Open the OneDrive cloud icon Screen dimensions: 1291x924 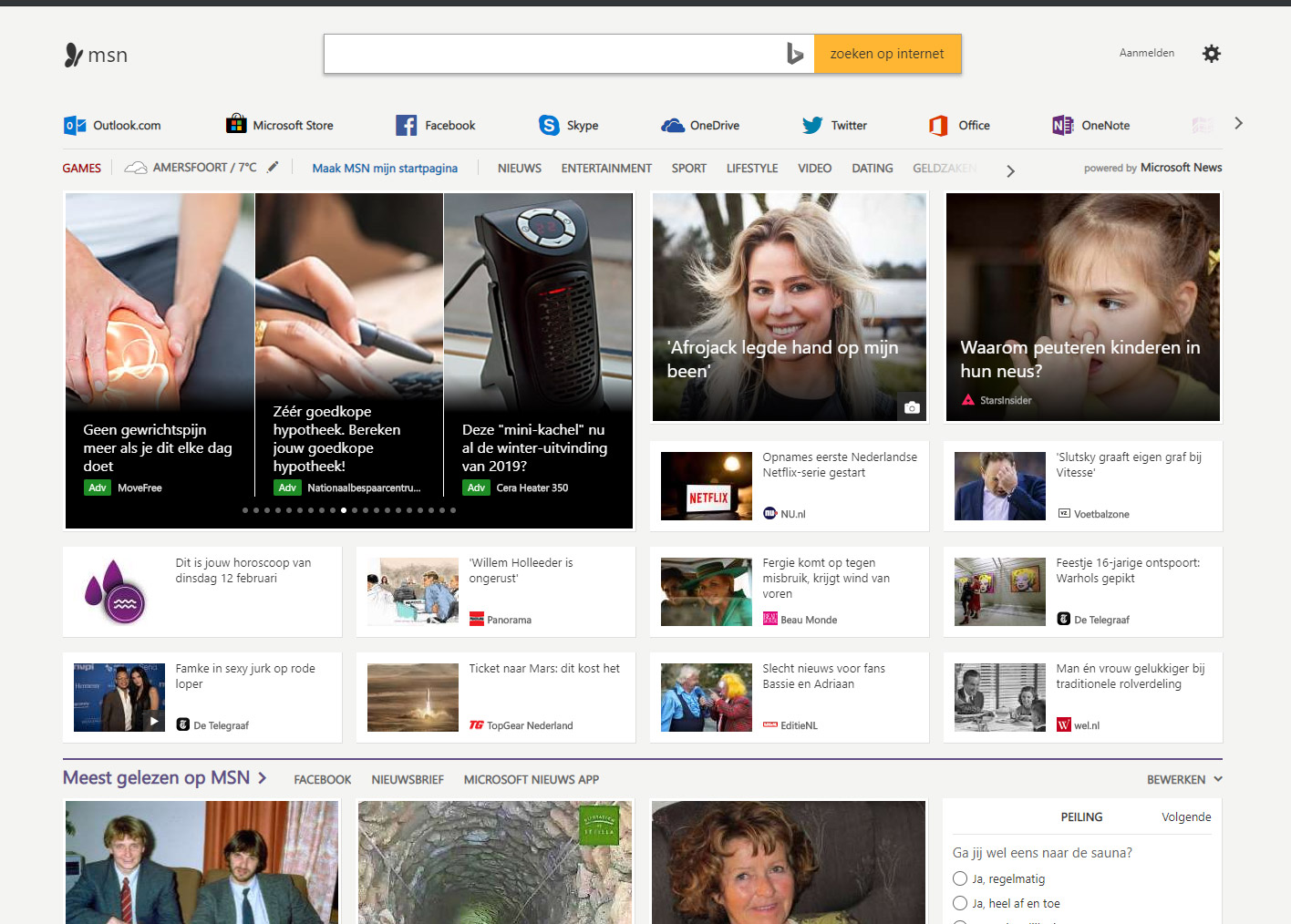click(673, 126)
